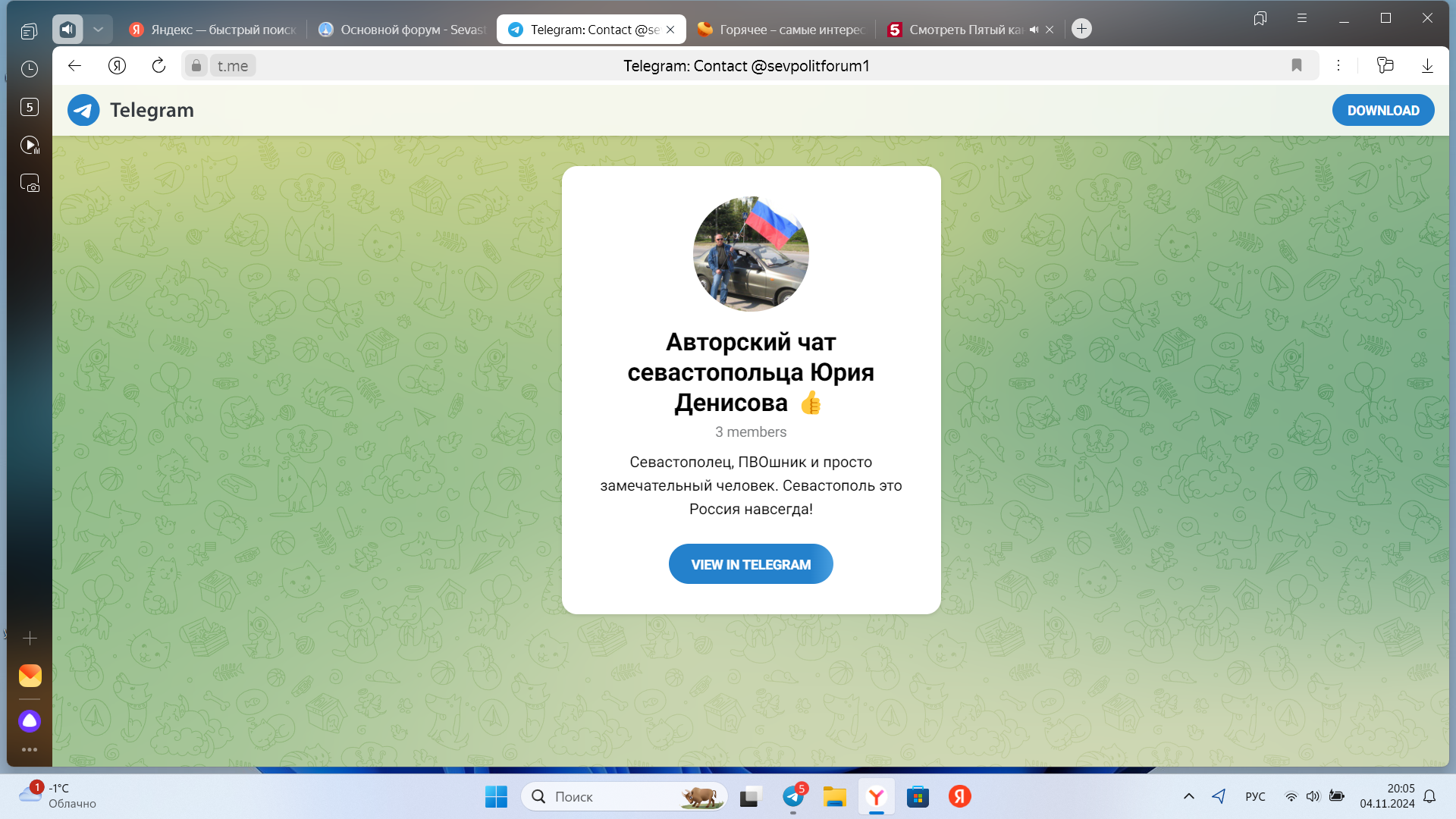Open the Yandex home button in toolbar
The height and width of the screenshot is (819, 1456).
click(117, 66)
